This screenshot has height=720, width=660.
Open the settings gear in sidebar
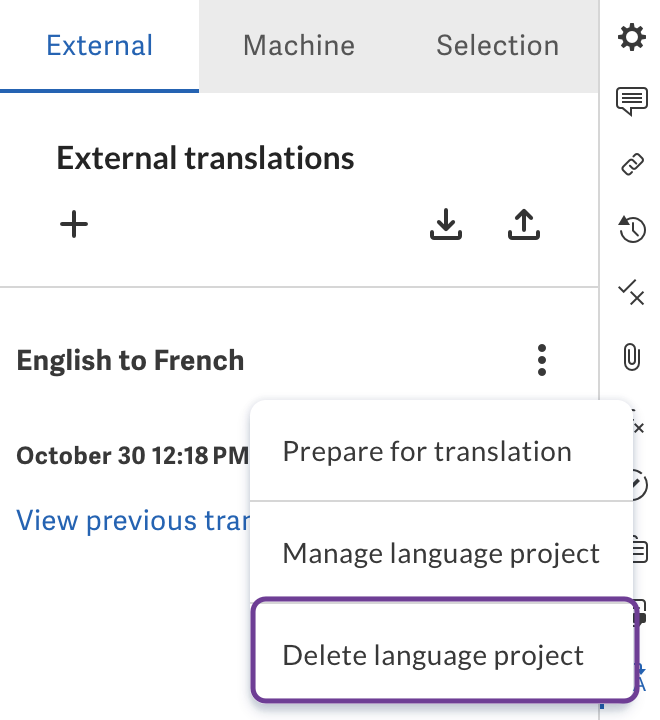point(631,39)
